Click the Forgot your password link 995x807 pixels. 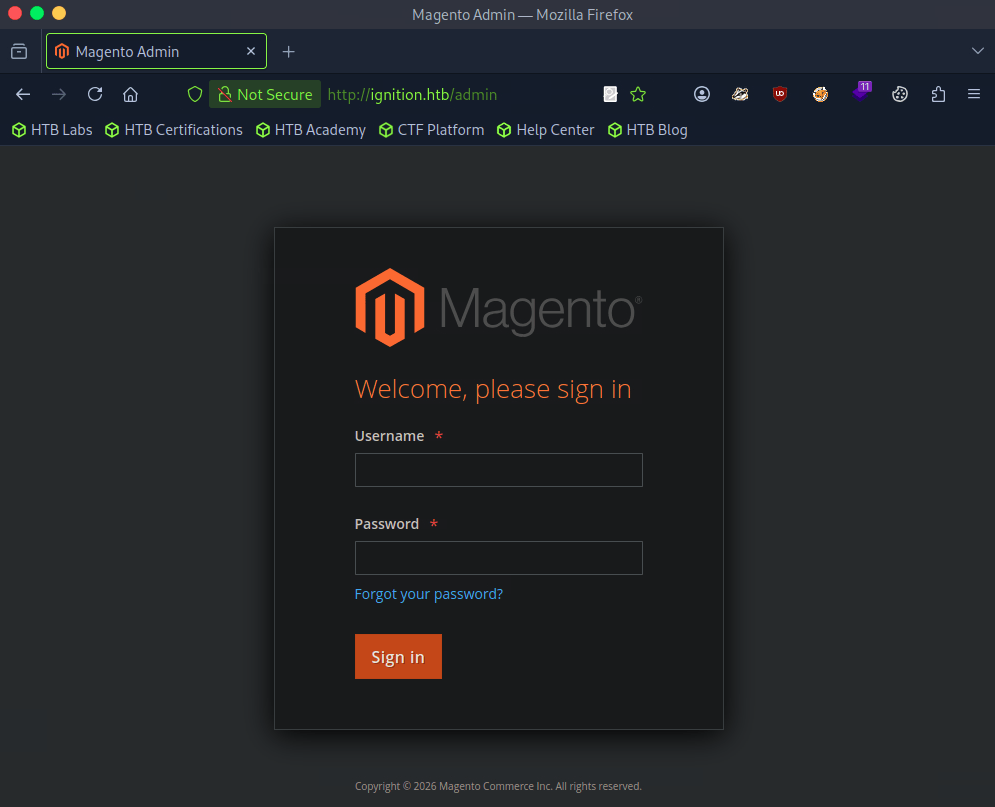(428, 594)
